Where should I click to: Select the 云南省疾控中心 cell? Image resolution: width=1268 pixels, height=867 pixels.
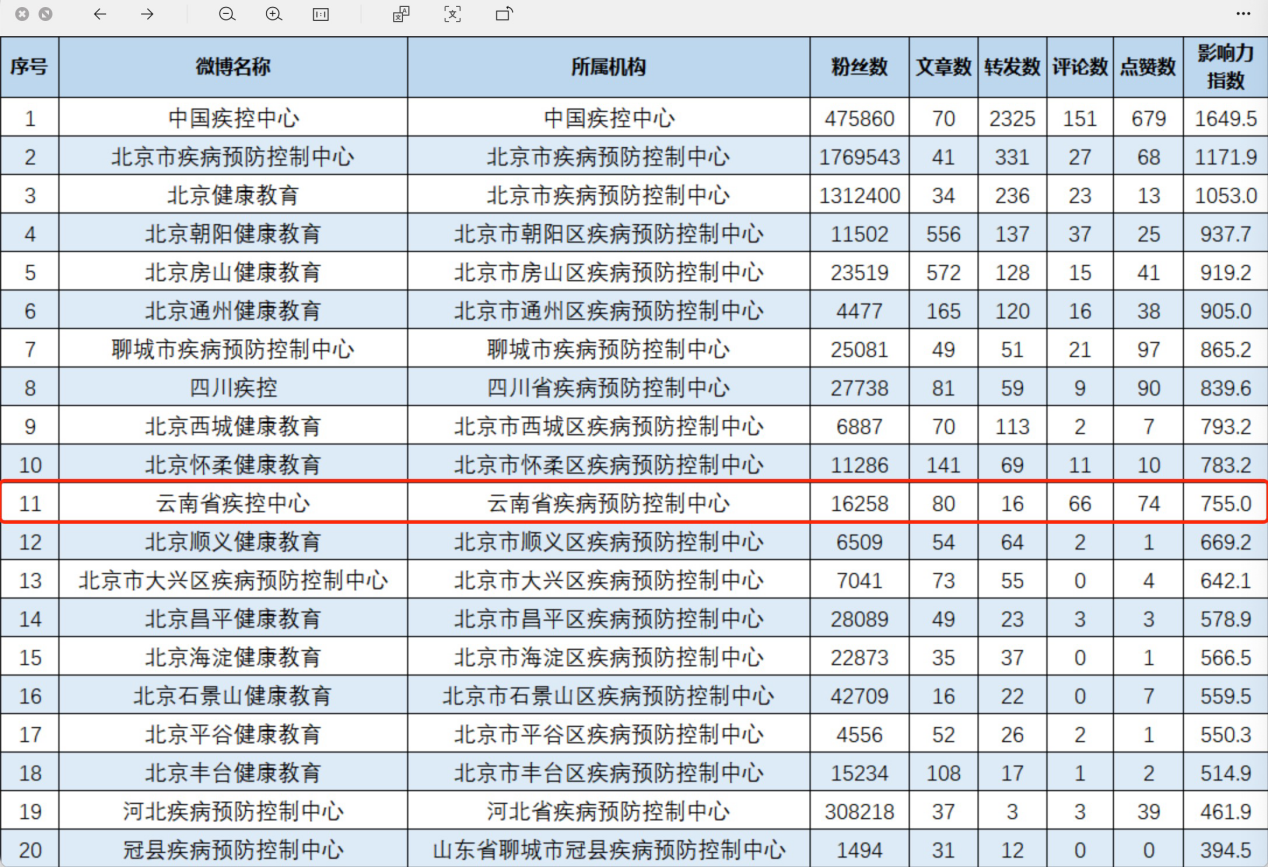(x=233, y=503)
